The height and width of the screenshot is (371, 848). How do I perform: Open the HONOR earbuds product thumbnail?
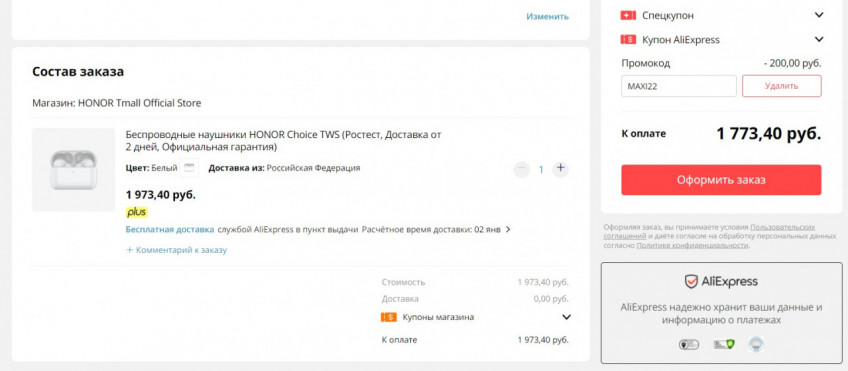[74, 169]
